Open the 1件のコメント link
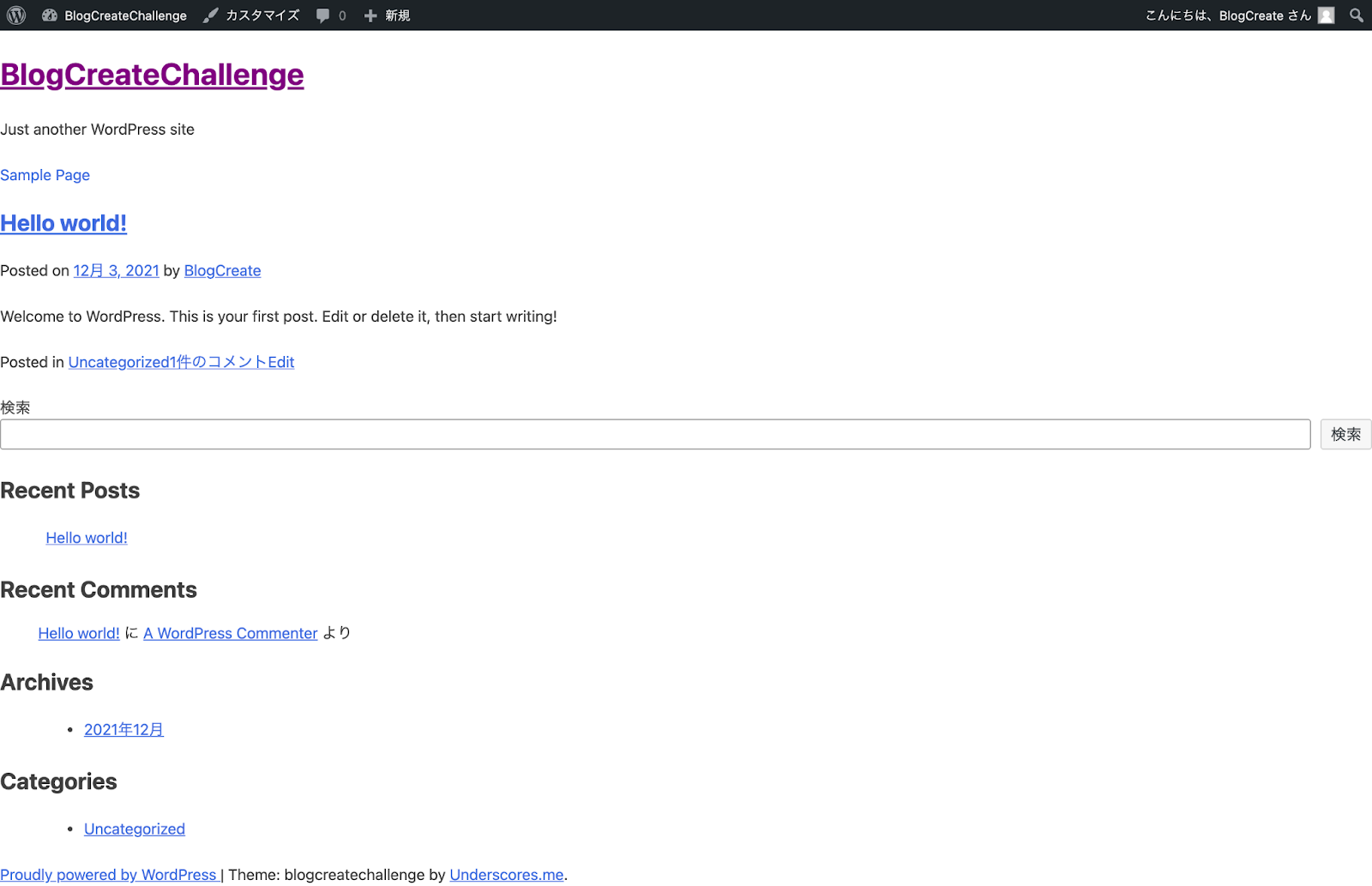 coord(218,362)
